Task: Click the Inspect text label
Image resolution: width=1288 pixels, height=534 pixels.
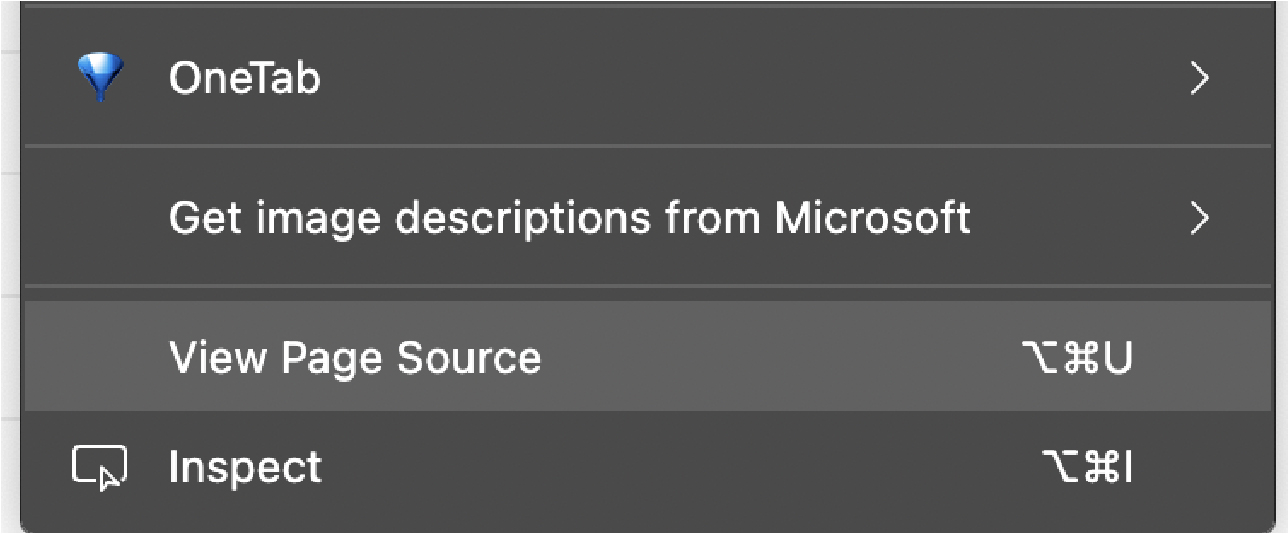Action: (x=246, y=468)
